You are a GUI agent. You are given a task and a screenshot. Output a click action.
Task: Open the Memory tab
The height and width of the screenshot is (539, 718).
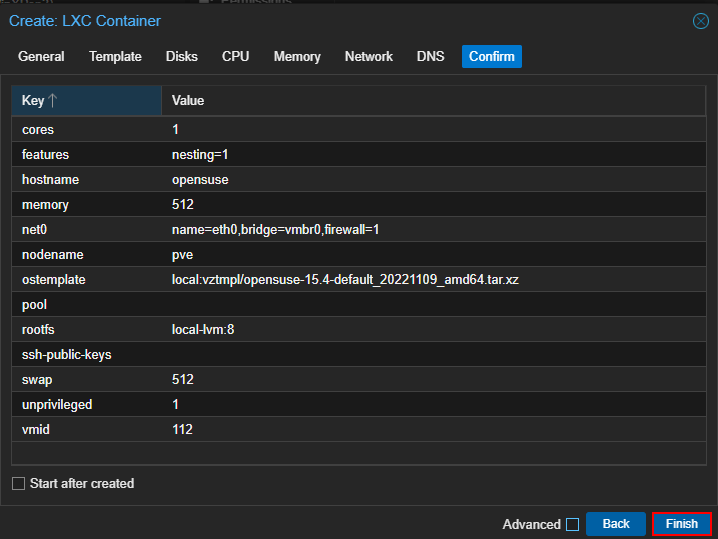pyautogui.click(x=297, y=57)
